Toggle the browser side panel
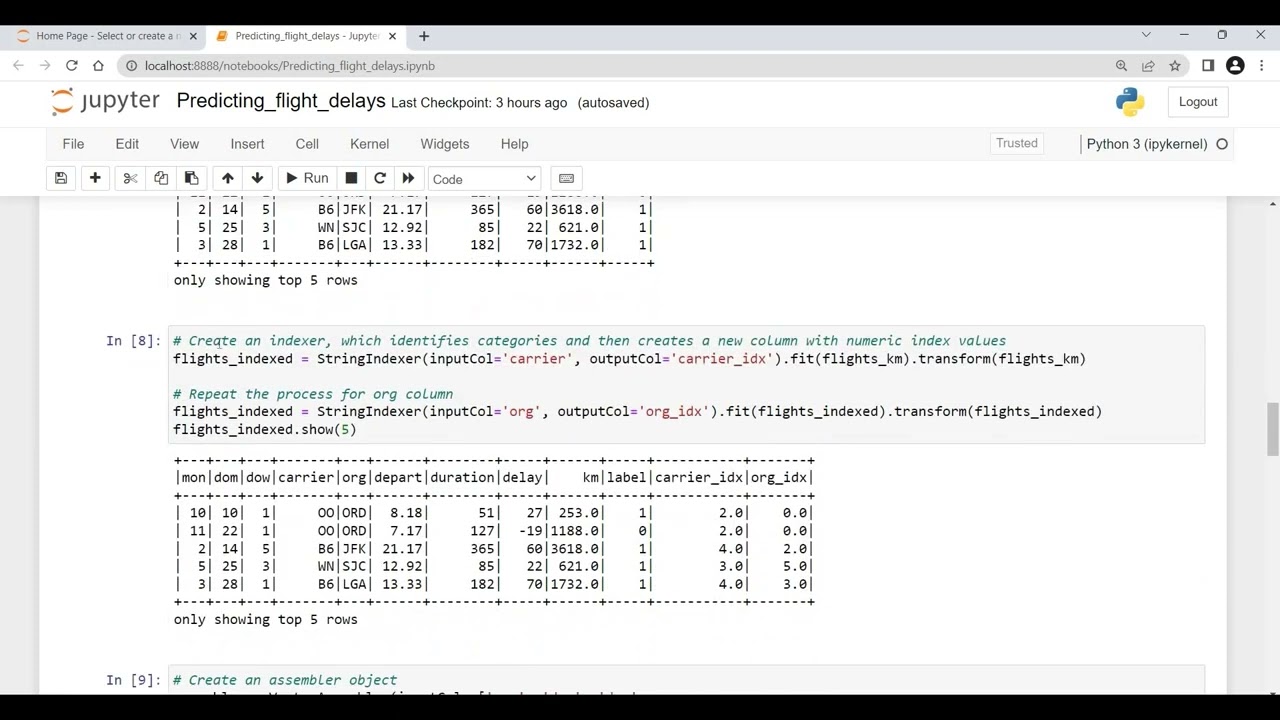1280x720 pixels. tap(1208, 66)
